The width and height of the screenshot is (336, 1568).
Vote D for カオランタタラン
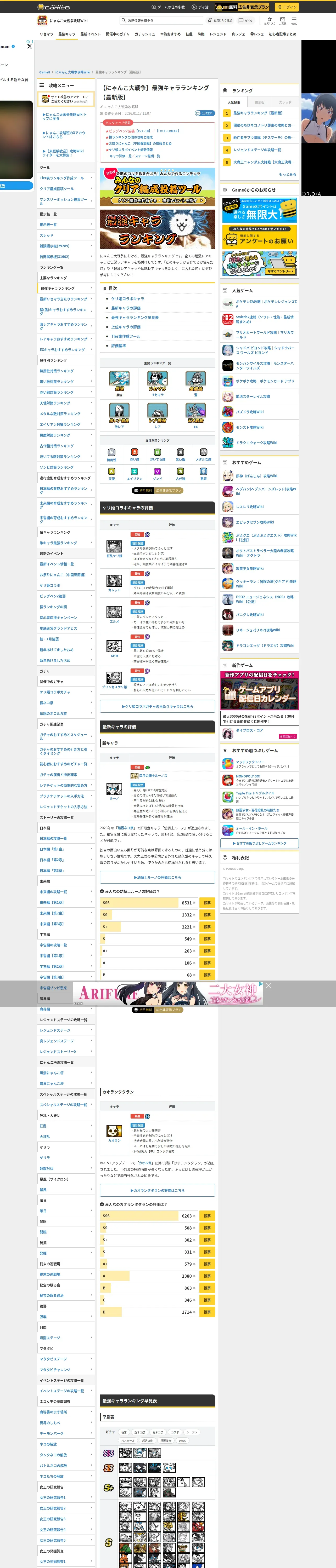click(207, 1312)
